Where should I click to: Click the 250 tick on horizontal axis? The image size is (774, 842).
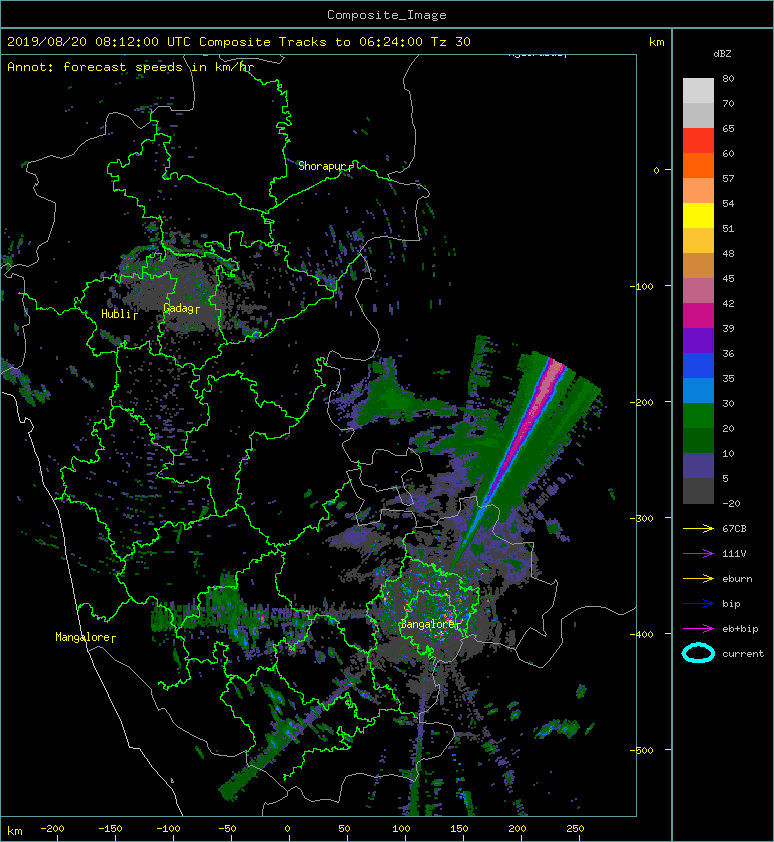(x=575, y=829)
